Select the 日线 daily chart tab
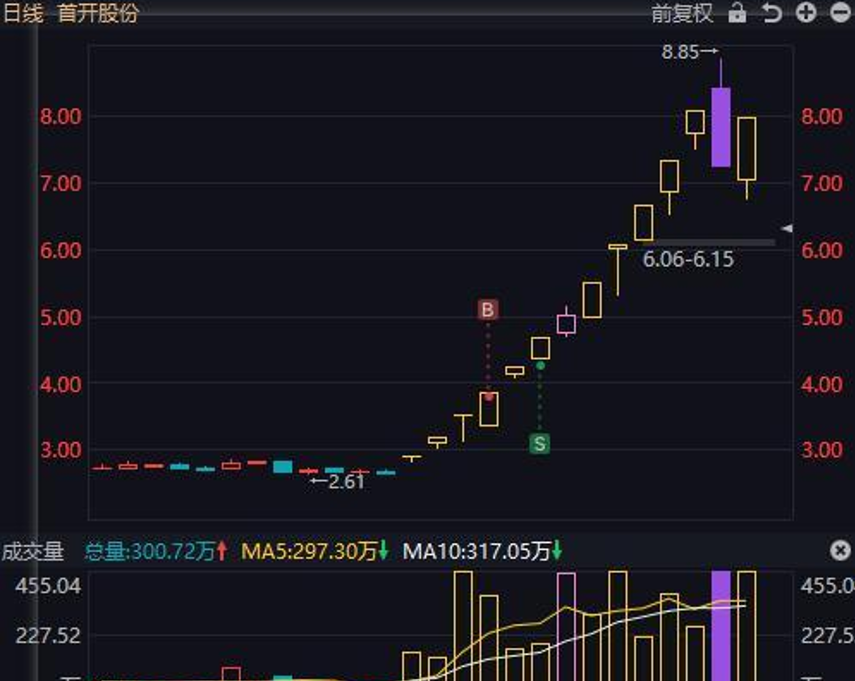This screenshot has width=855, height=681. tap(23, 14)
